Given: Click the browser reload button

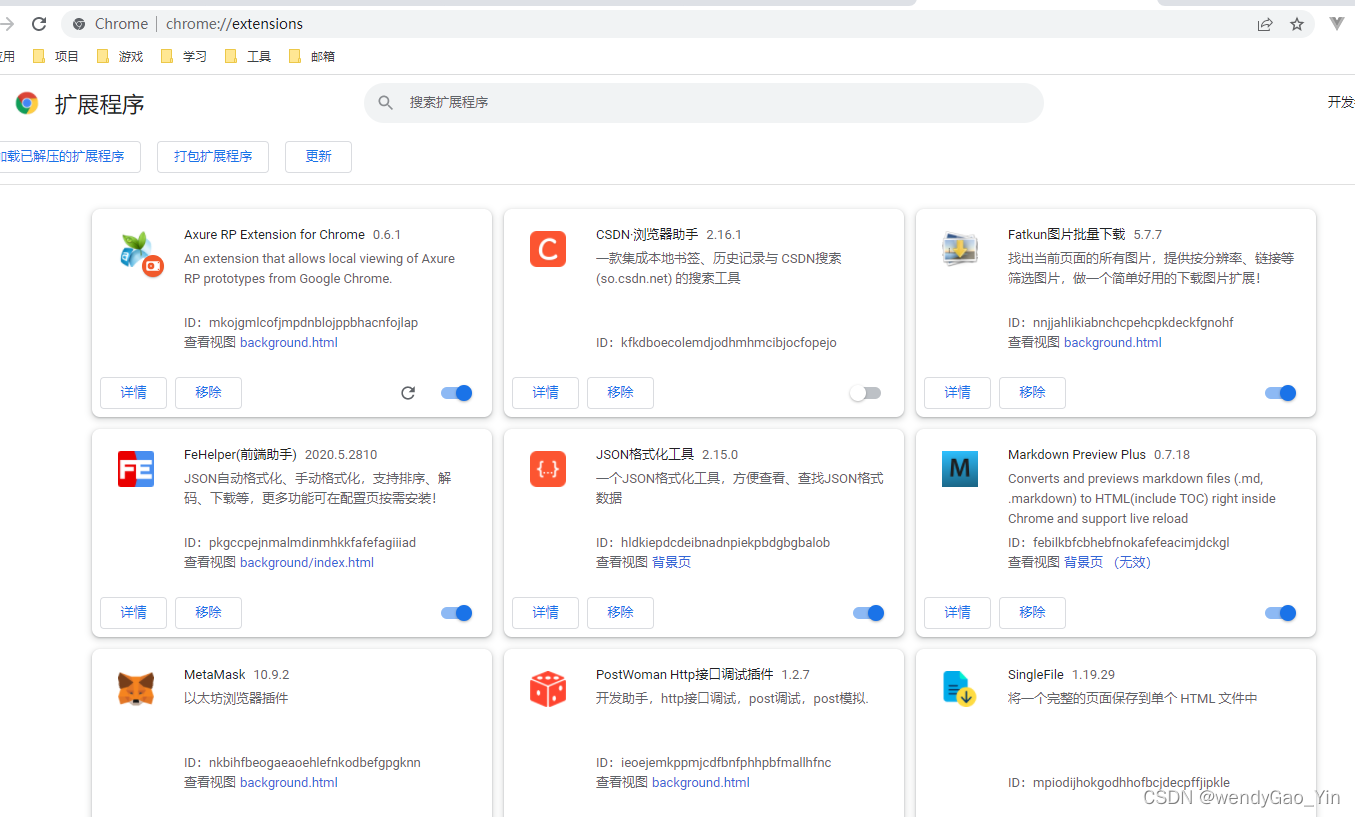Looking at the screenshot, I should pos(39,24).
